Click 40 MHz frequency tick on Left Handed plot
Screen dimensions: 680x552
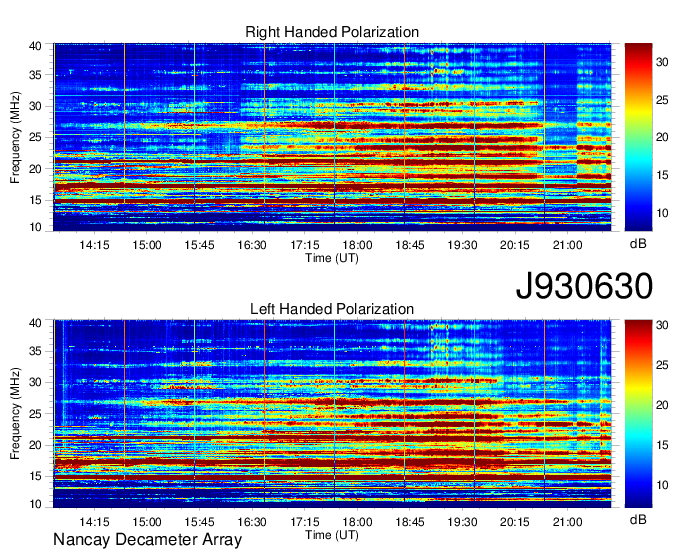click(35, 323)
